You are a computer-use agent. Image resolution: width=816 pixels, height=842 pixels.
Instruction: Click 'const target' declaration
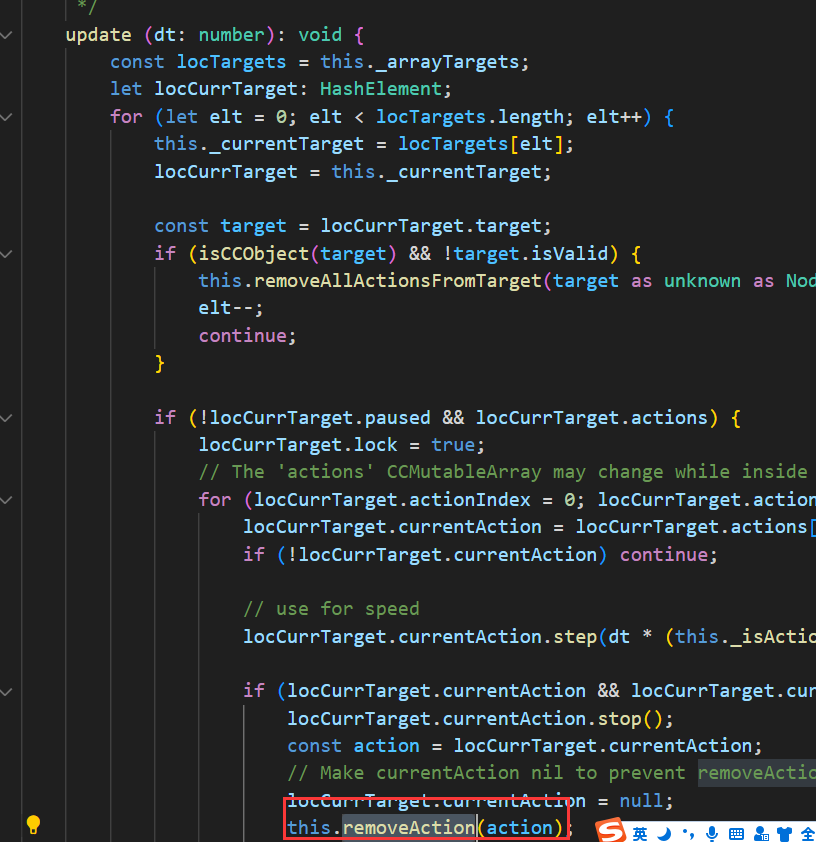pos(220,226)
